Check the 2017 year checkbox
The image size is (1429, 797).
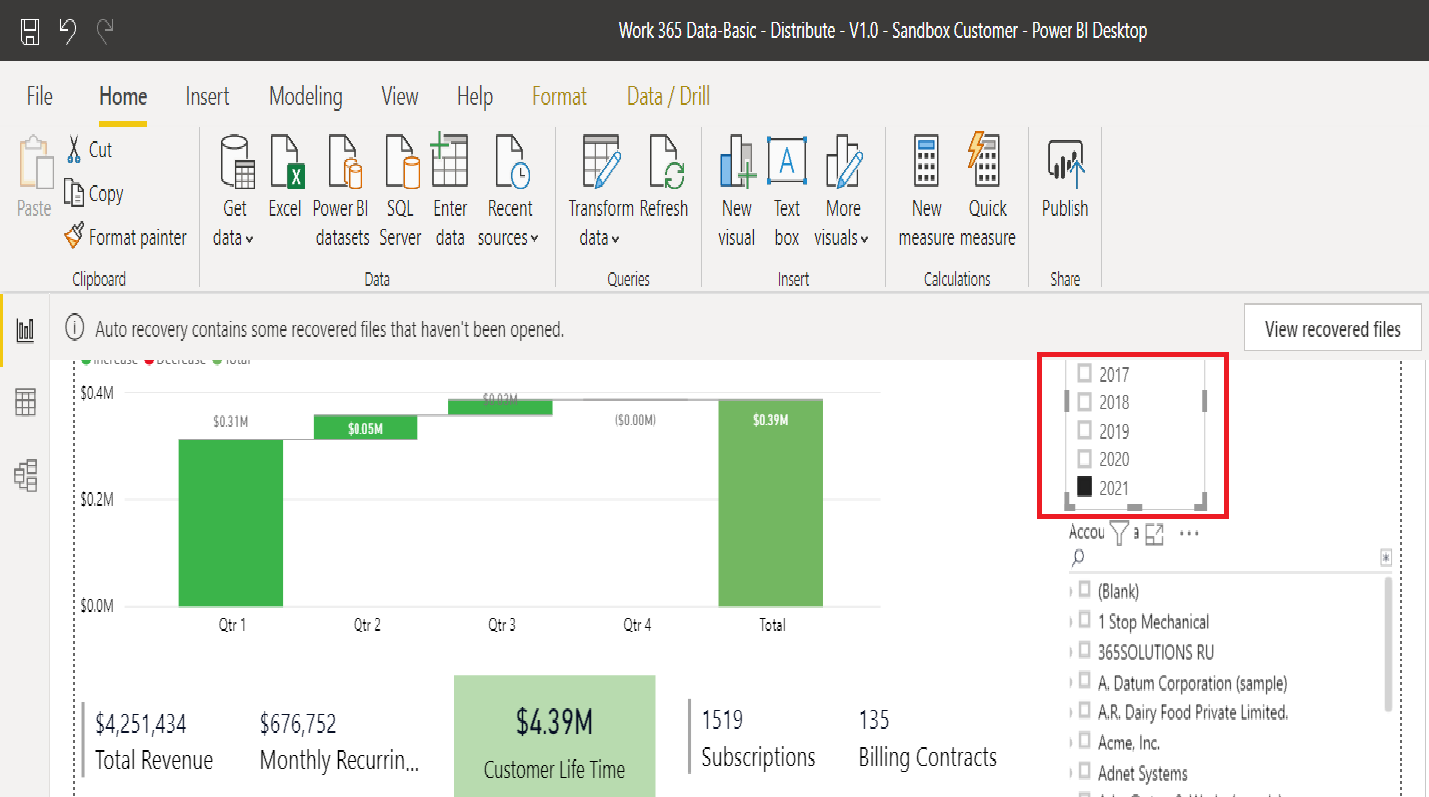1084,373
